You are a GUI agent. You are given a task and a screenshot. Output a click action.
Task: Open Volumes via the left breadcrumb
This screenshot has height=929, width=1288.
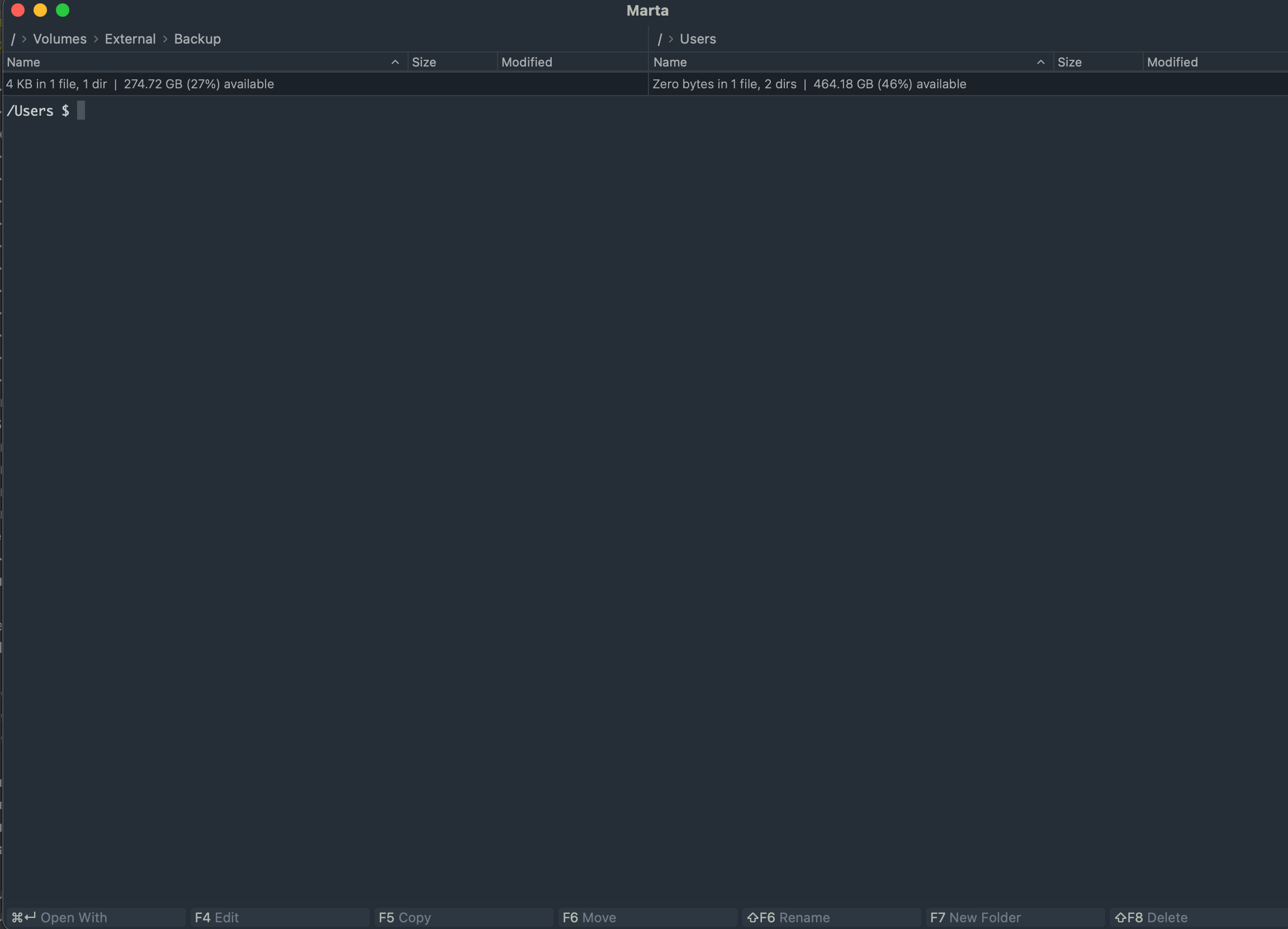click(x=60, y=39)
